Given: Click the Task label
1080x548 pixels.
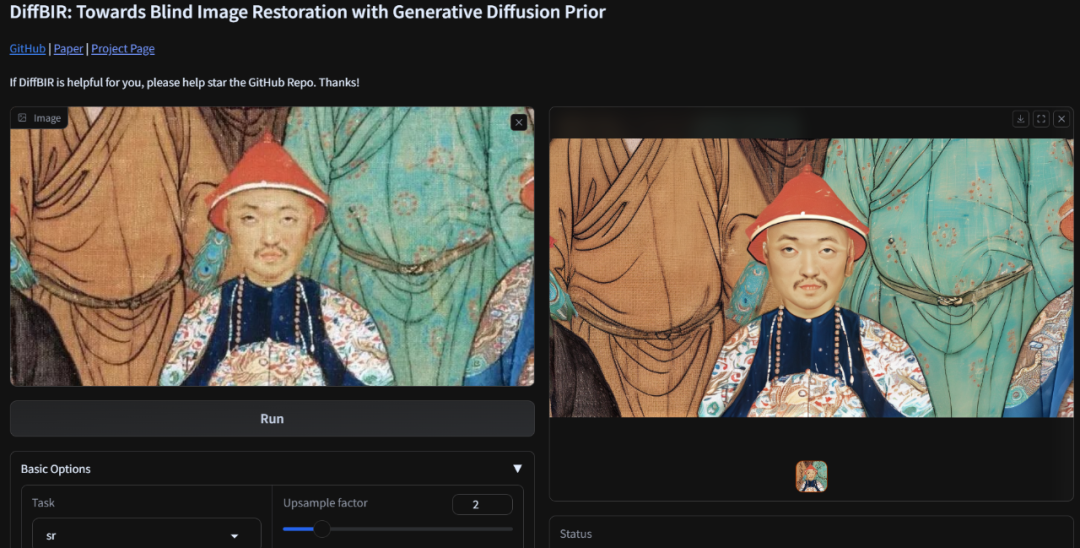Looking at the screenshot, I should (x=43, y=503).
